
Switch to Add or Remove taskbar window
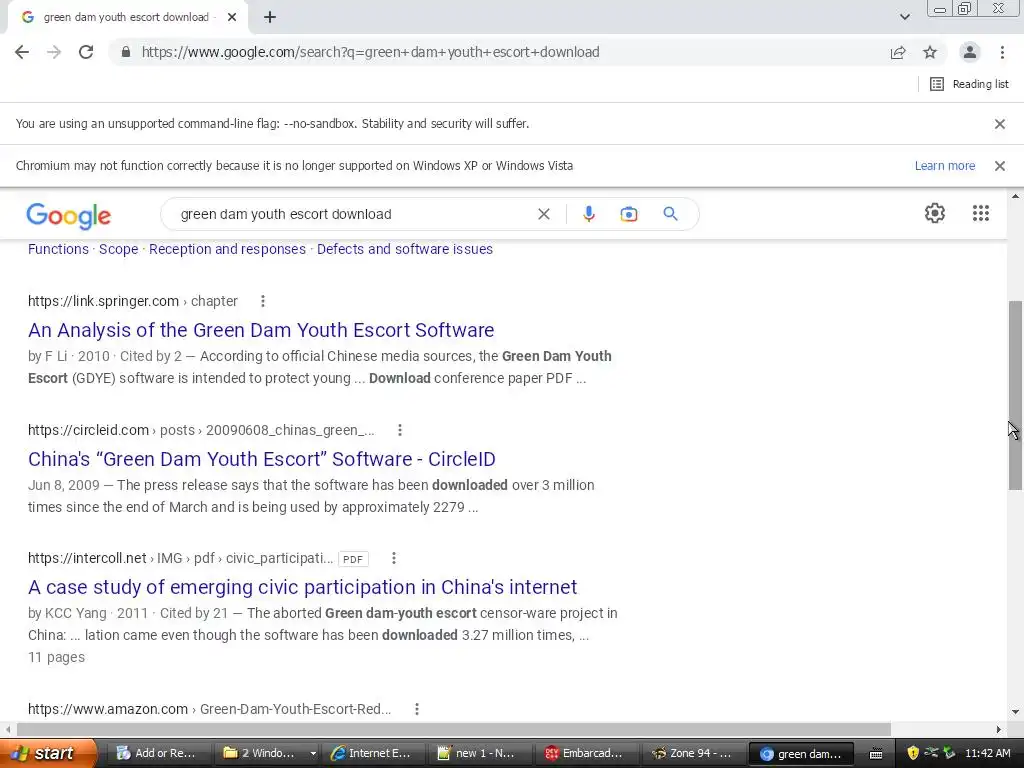157,753
